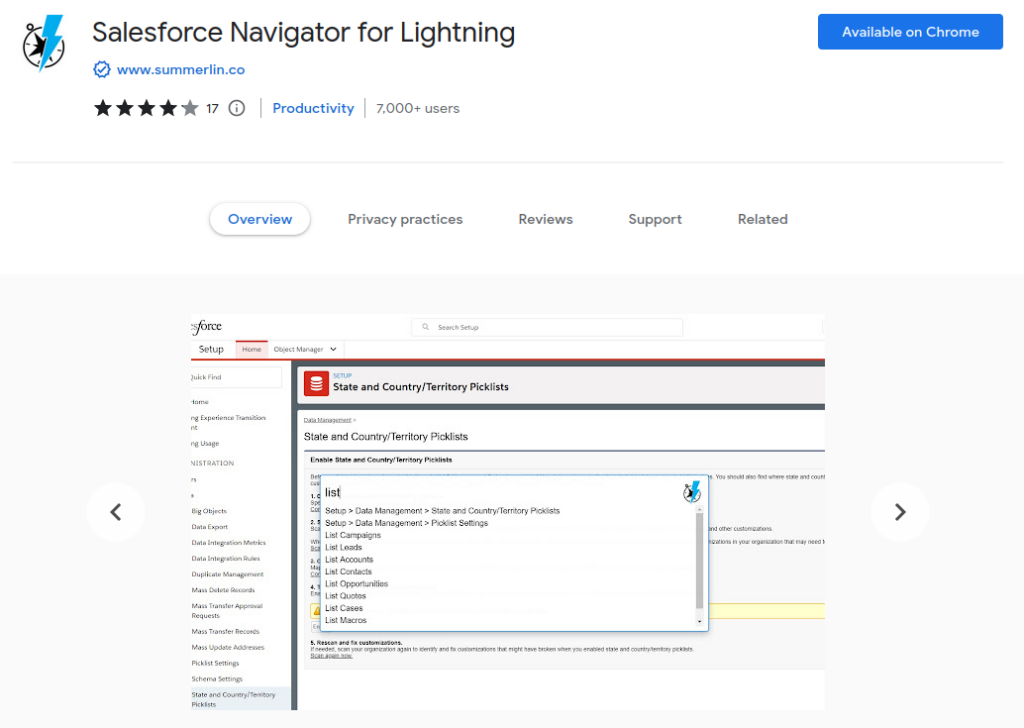Switch to the Reviews tab

click(x=545, y=219)
